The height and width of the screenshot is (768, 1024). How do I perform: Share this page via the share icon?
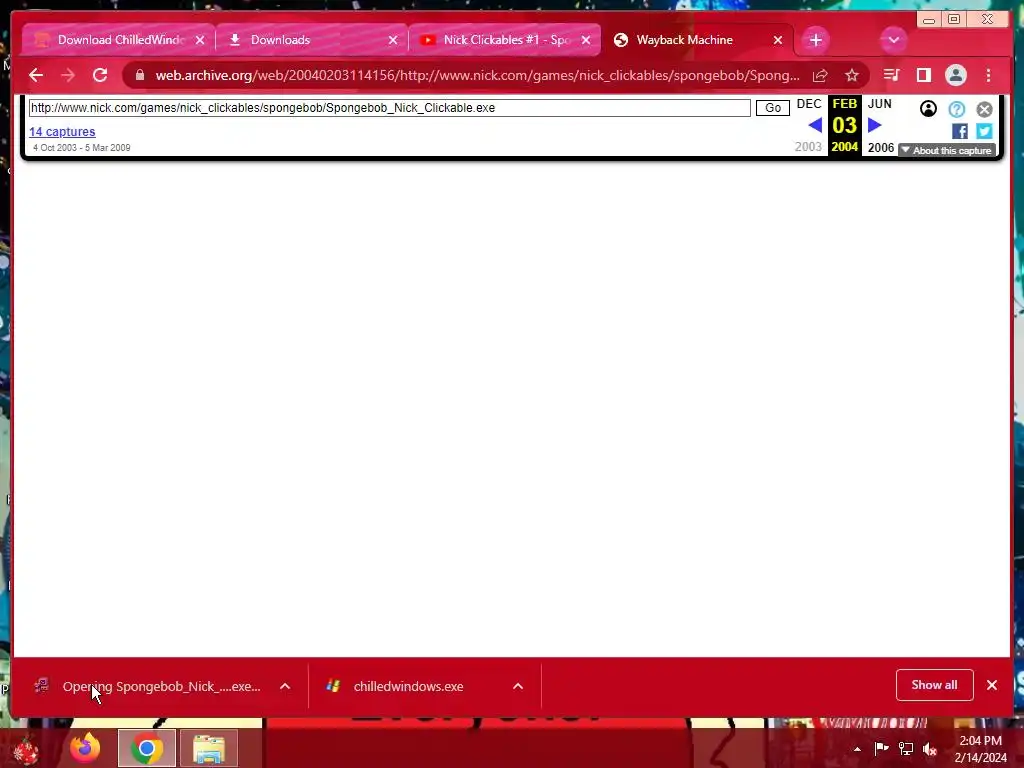[x=820, y=75]
